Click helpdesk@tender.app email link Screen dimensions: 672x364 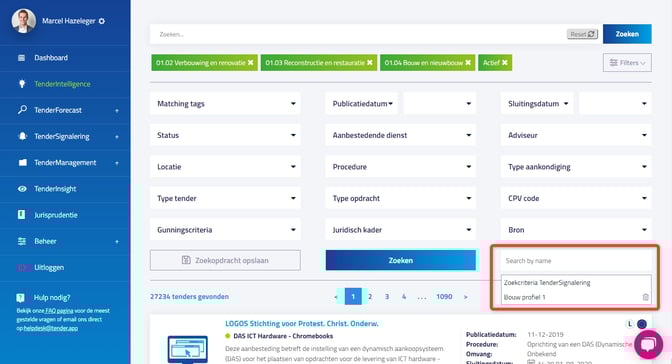coord(51,328)
